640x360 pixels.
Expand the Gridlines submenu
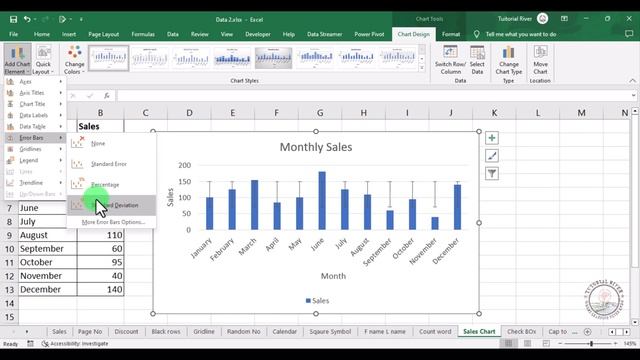(x=35, y=149)
